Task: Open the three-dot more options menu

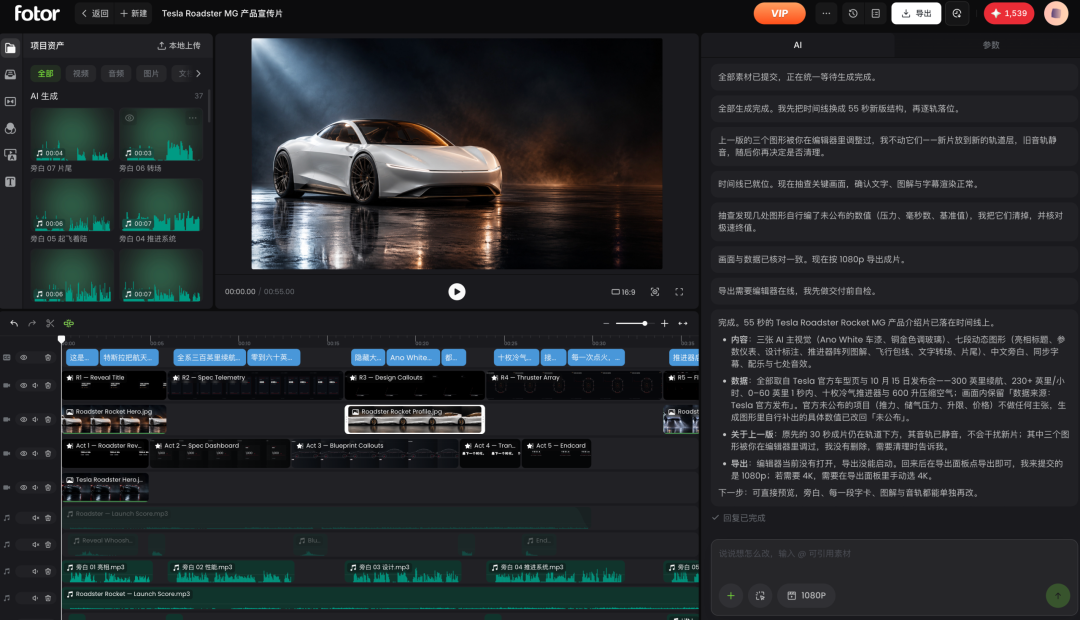Action: tap(826, 13)
